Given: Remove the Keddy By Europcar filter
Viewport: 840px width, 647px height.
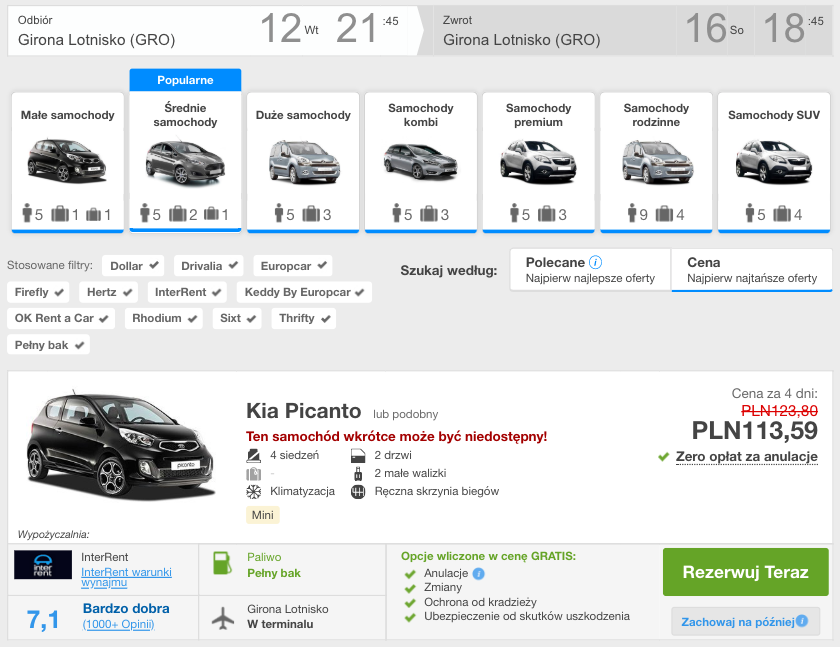Looking at the screenshot, I should click(x=304, y=292).
